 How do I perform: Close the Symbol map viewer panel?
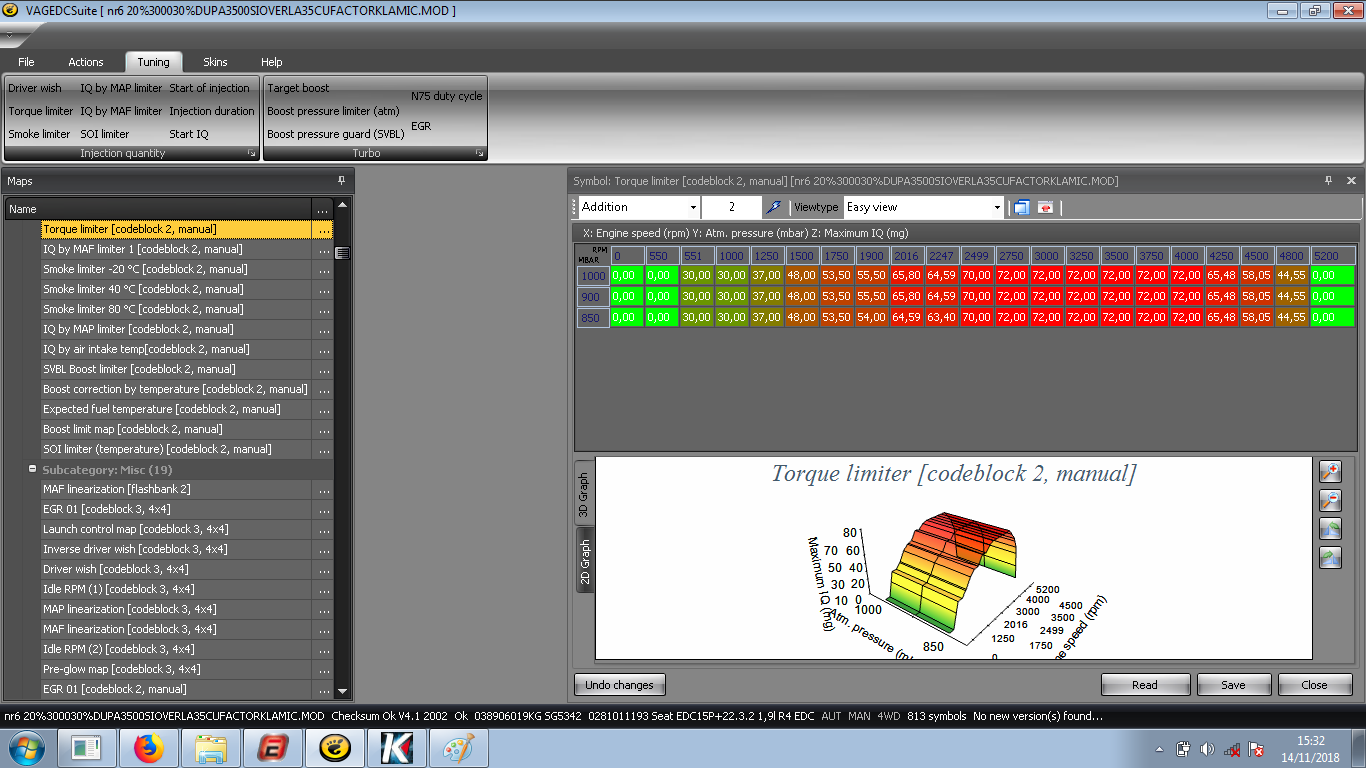(x=1351, y=181)
